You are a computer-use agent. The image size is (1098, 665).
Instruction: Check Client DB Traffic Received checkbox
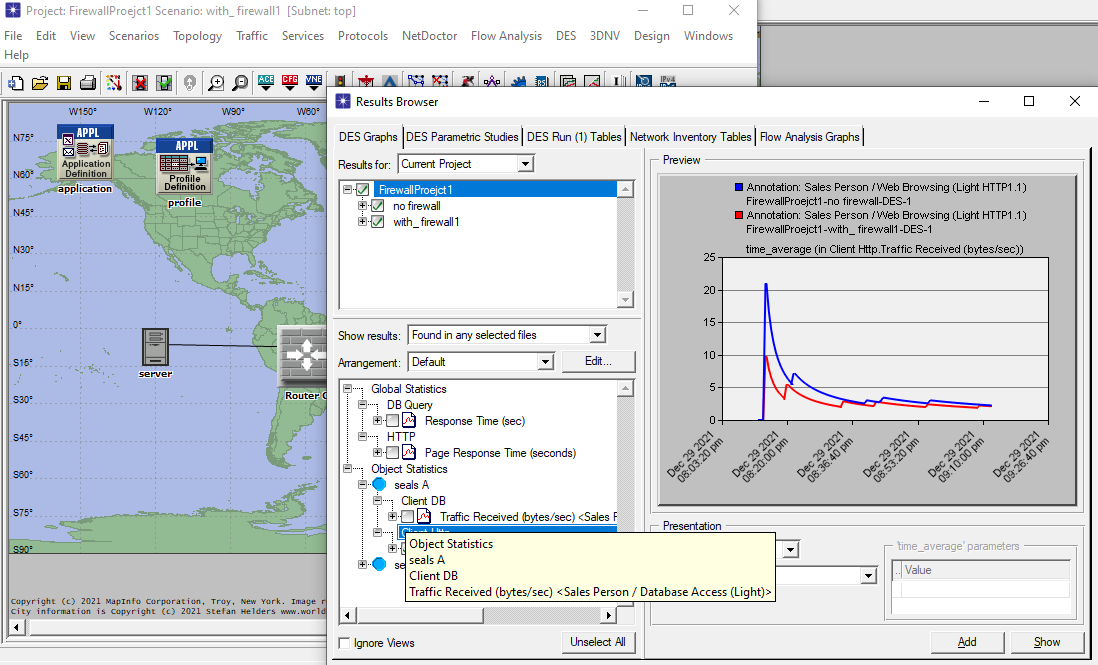(x=408, y=517)
